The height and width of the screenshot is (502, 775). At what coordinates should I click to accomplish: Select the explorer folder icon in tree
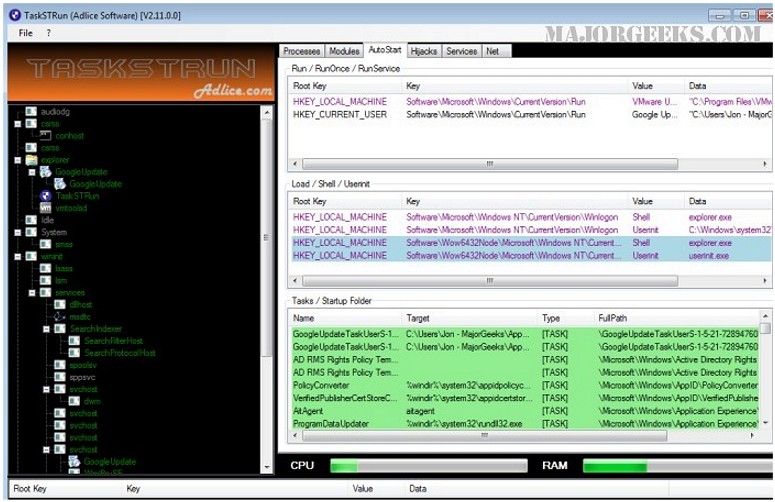tap(31, 160)
